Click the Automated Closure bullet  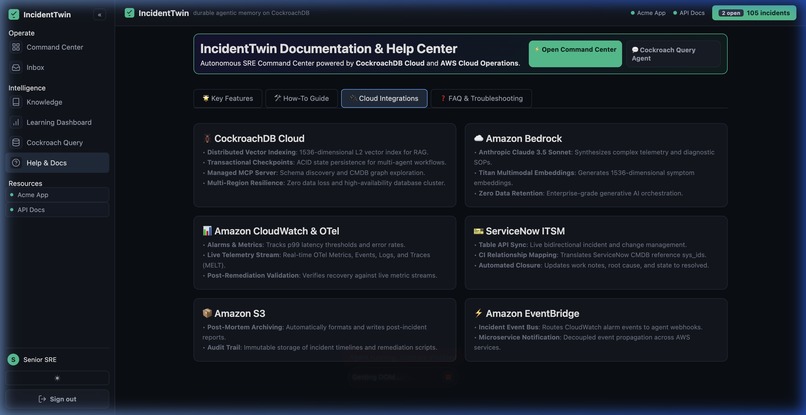[x=591, y=265]
